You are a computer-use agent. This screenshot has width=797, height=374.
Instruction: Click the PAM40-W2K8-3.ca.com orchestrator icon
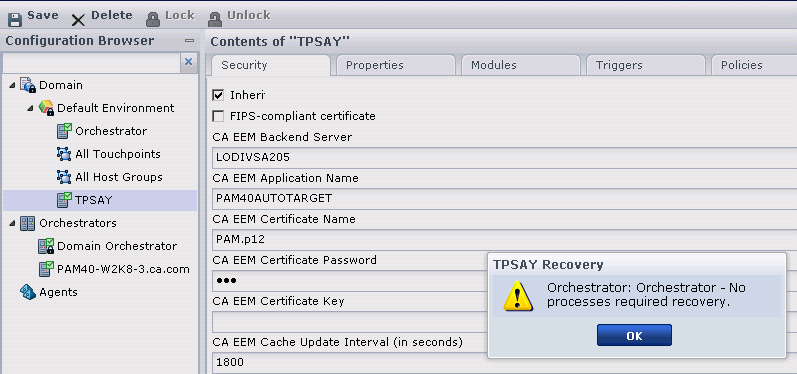click(x=46, y=269)
